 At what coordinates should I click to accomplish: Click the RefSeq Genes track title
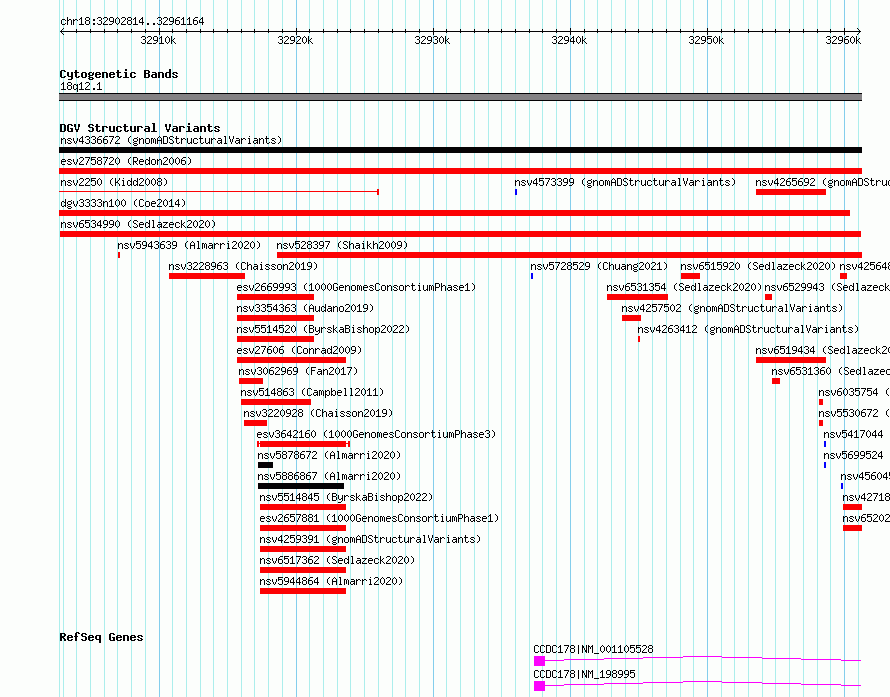click(101, 637)
